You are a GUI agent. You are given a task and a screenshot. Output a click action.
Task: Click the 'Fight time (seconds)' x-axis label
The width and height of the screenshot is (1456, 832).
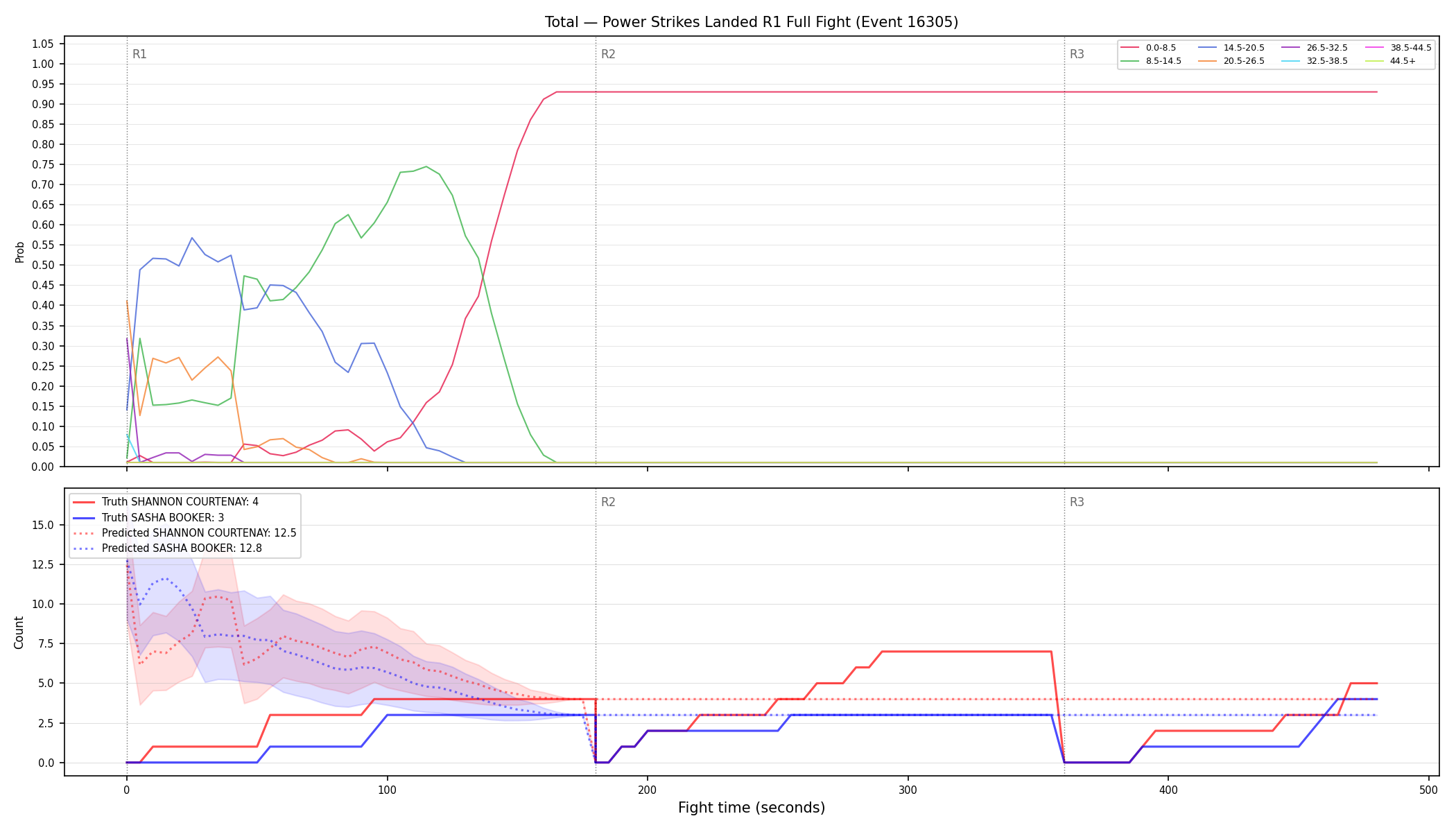coord(752,808)
